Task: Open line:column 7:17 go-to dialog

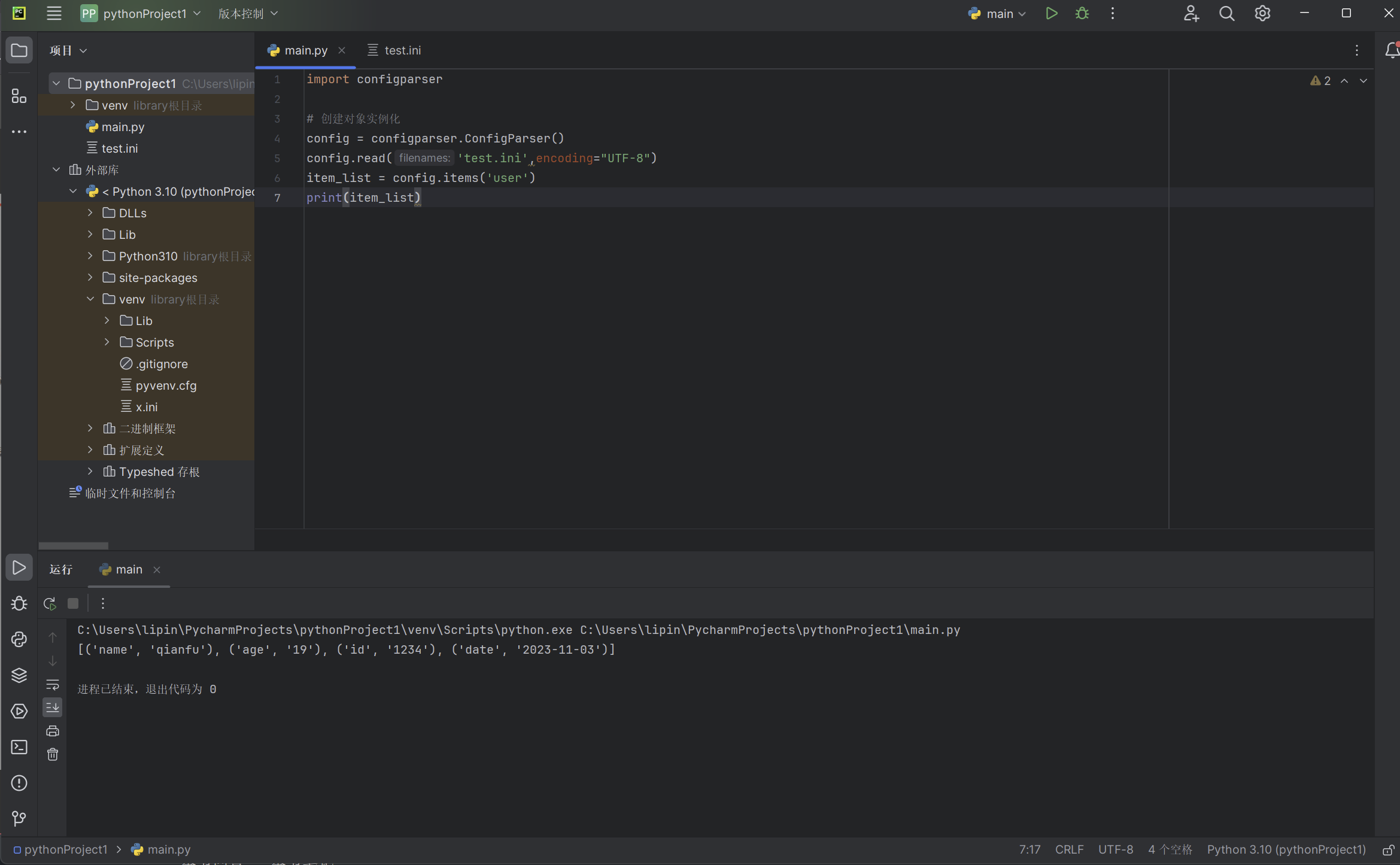Action: click(x=1029, y=849)
